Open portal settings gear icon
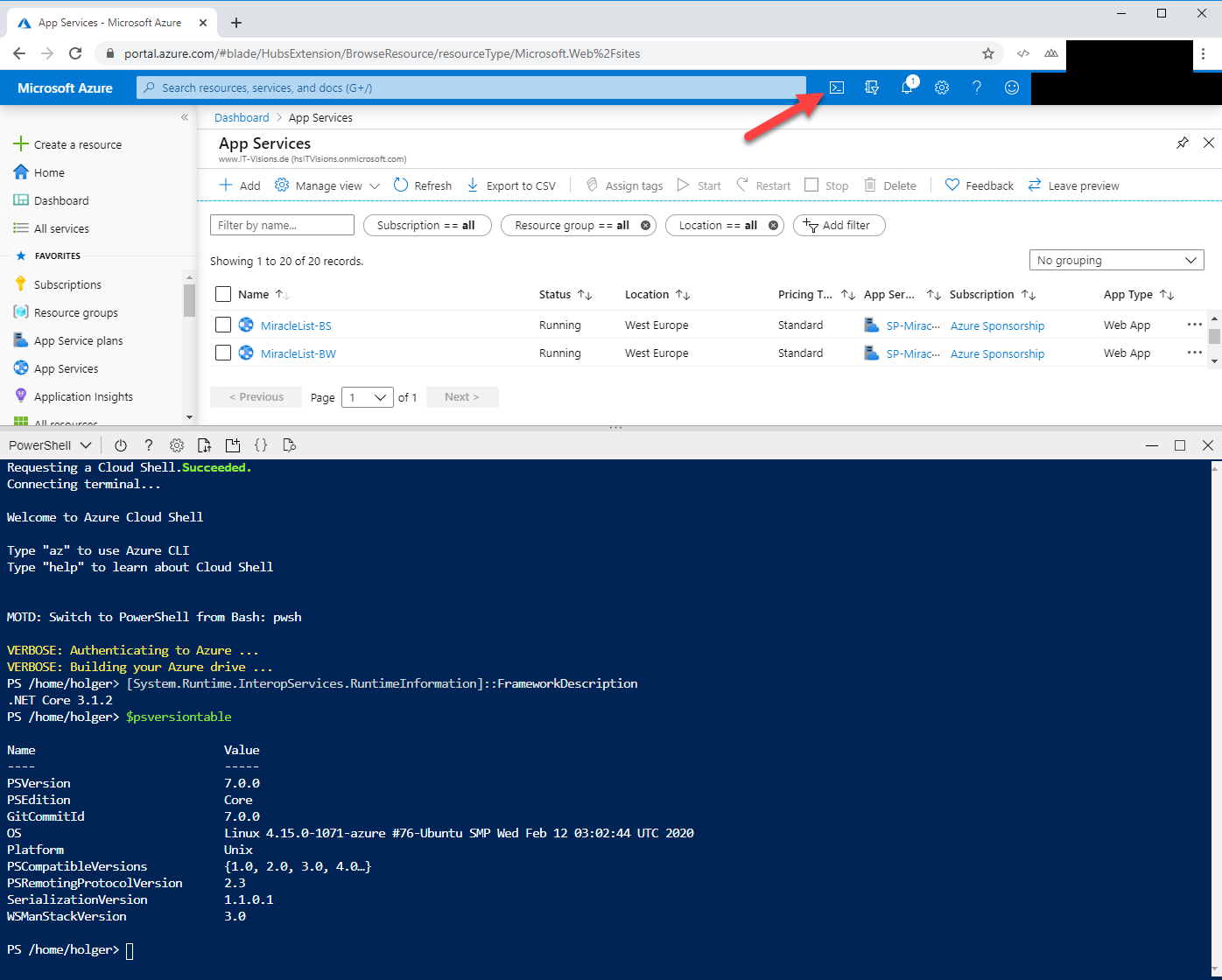Screen dimensions: 1222x980 click(x=942, y=87)
